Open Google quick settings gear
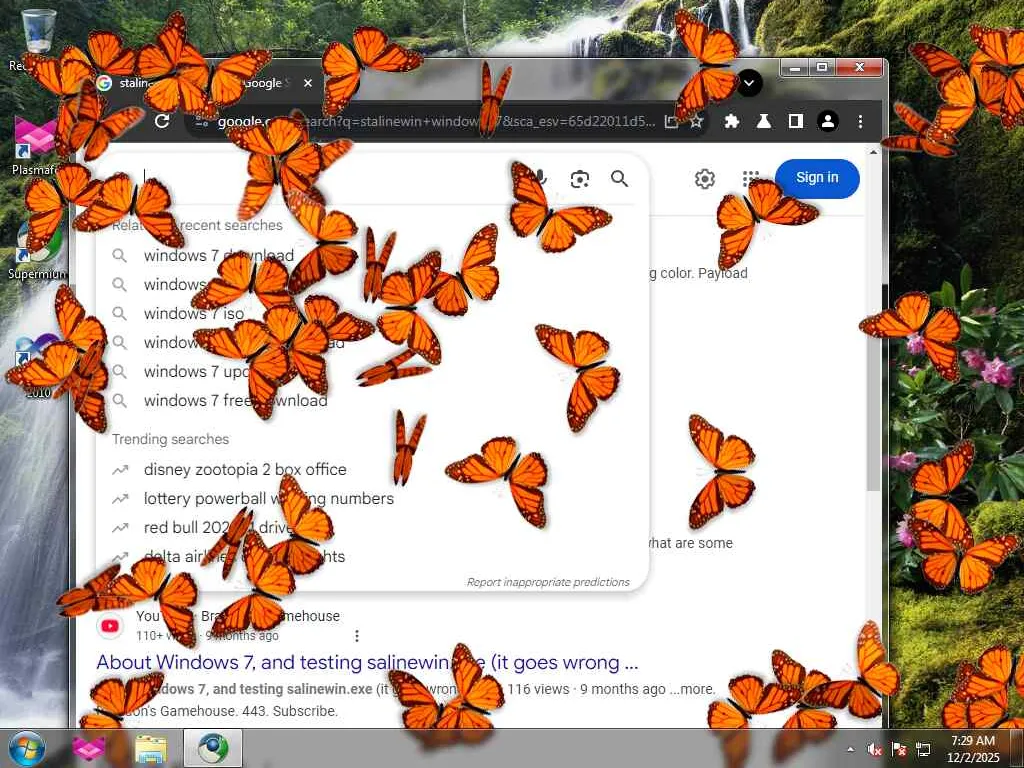This screenshot has height=768, width=1024. pos(704,178)
